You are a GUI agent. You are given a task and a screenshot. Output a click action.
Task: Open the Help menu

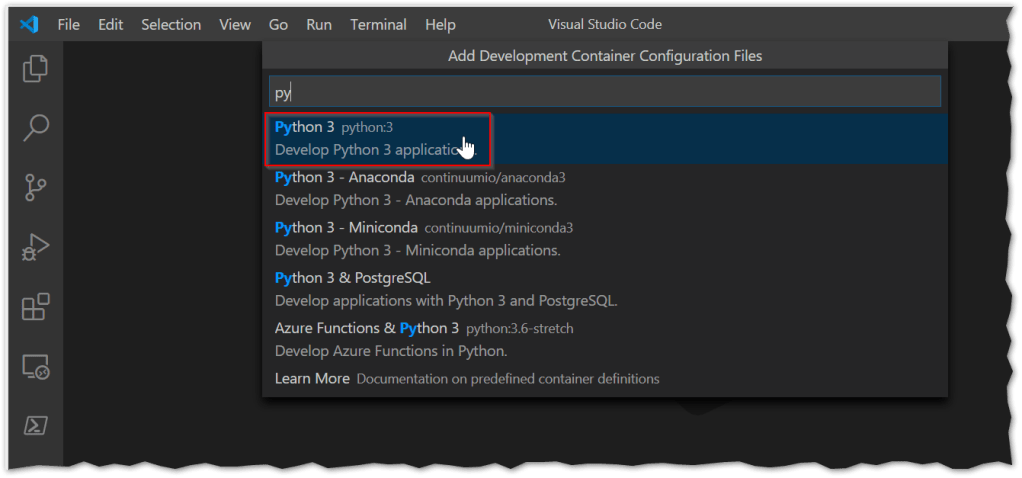(x=440, y=24)
